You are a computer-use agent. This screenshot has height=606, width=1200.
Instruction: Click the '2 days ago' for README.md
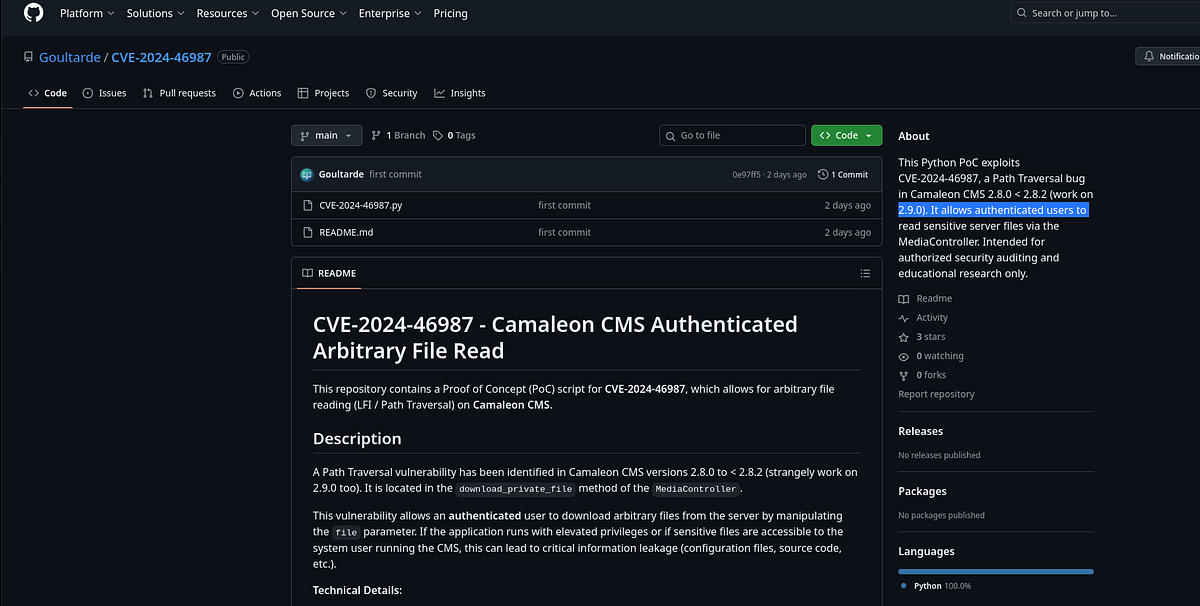pyautogui.click(x=847, y=232)
